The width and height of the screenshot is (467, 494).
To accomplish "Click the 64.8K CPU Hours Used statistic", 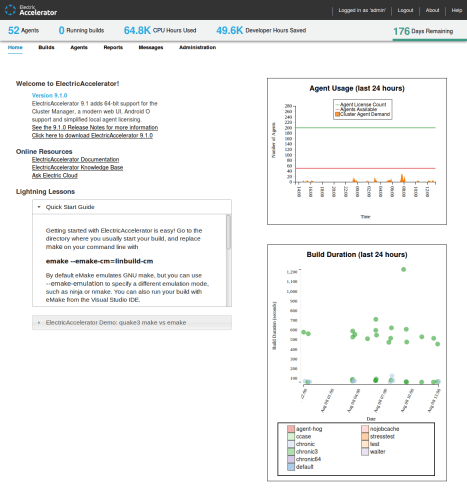I will click(160, 30).
